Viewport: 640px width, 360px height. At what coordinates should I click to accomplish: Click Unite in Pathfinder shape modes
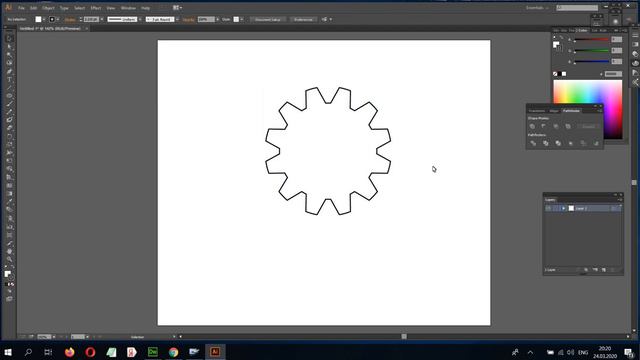pos(532,127)
